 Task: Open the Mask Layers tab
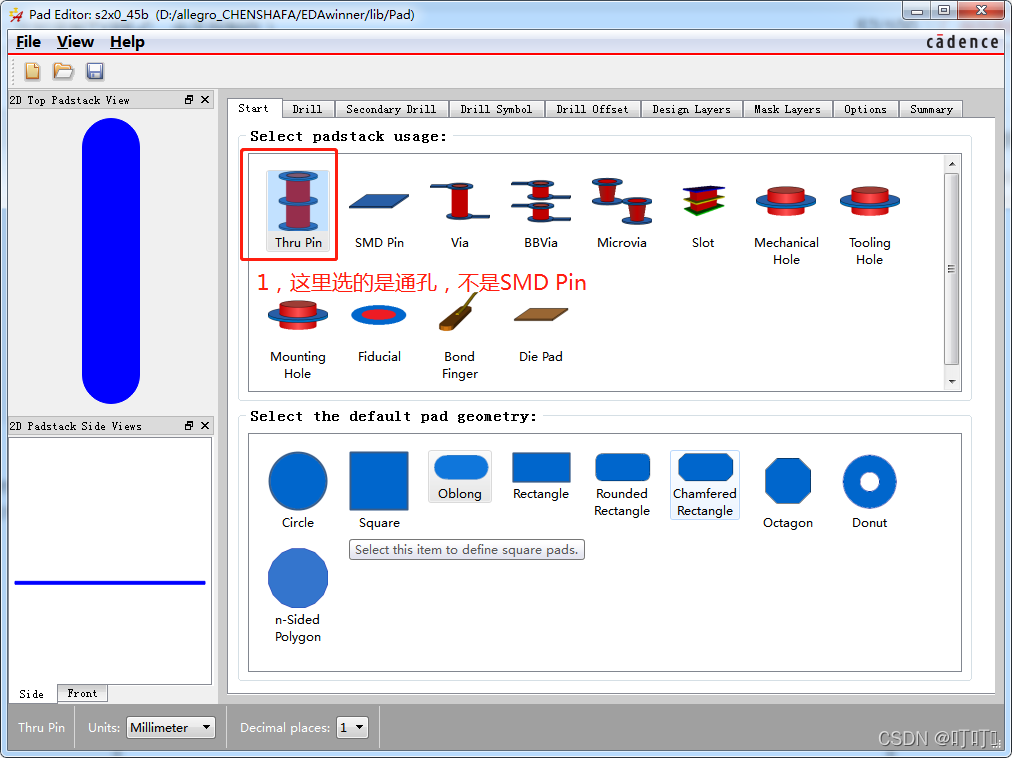pos(787,109)
